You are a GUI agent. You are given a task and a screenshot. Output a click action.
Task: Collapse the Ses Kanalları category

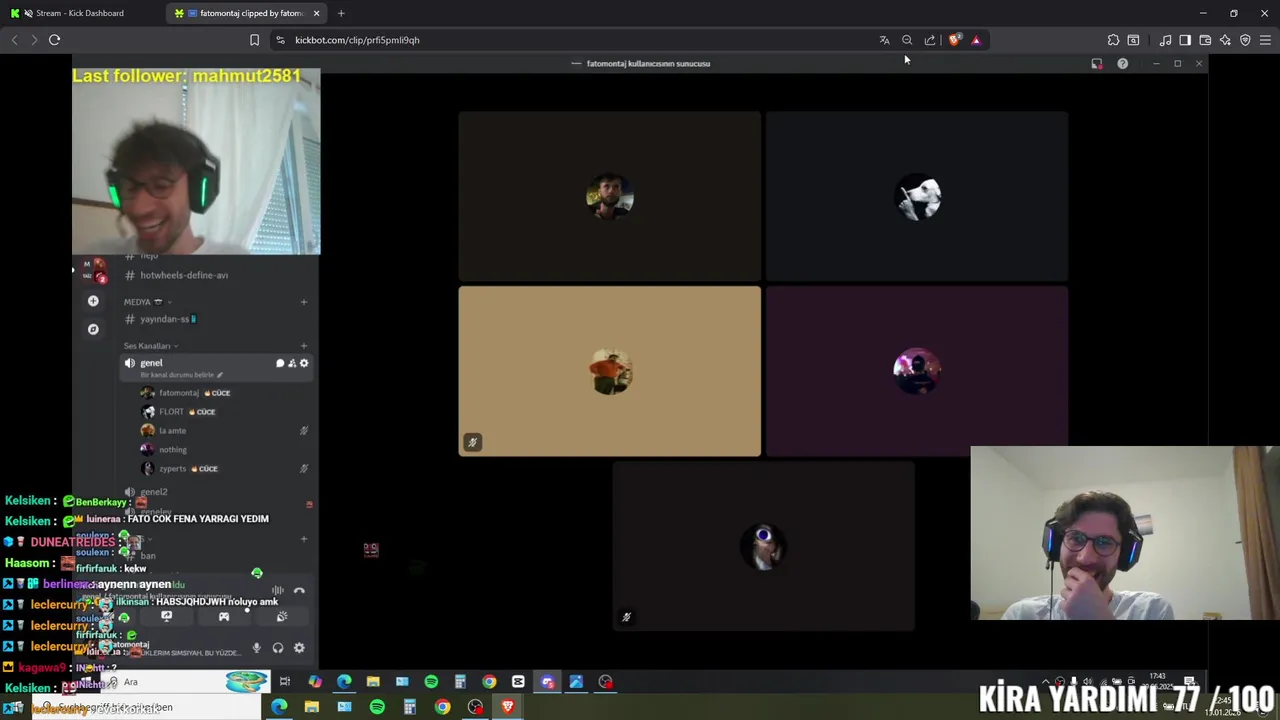point(151,346)
